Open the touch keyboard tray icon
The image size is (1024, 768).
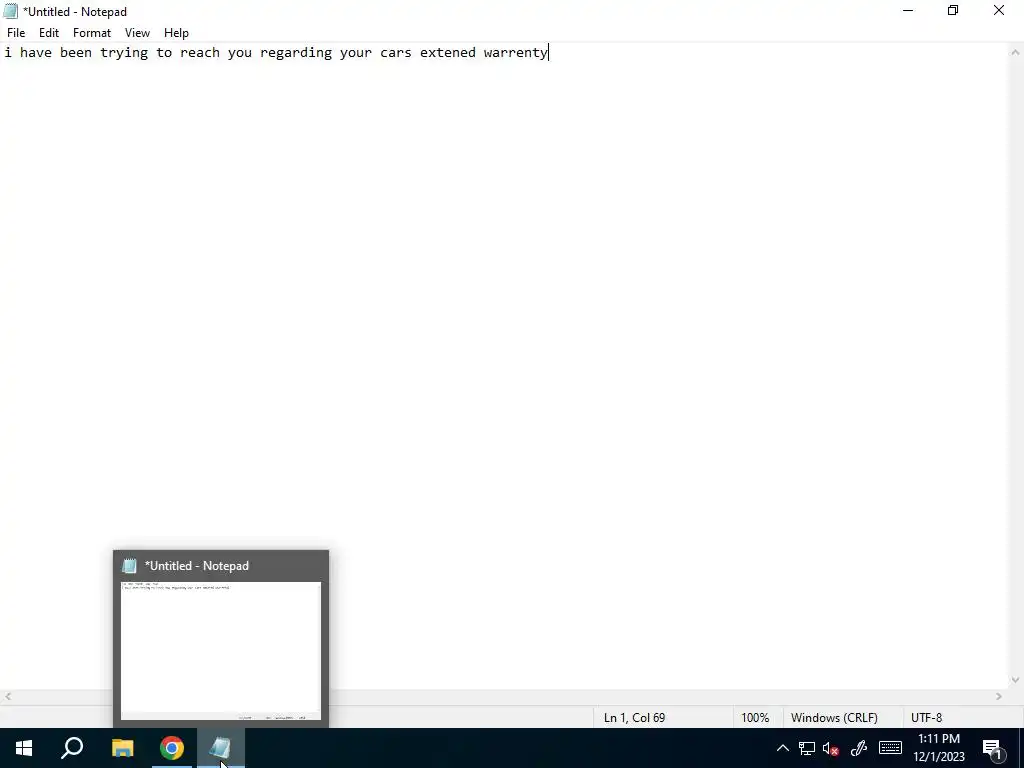tap(890, 748)
